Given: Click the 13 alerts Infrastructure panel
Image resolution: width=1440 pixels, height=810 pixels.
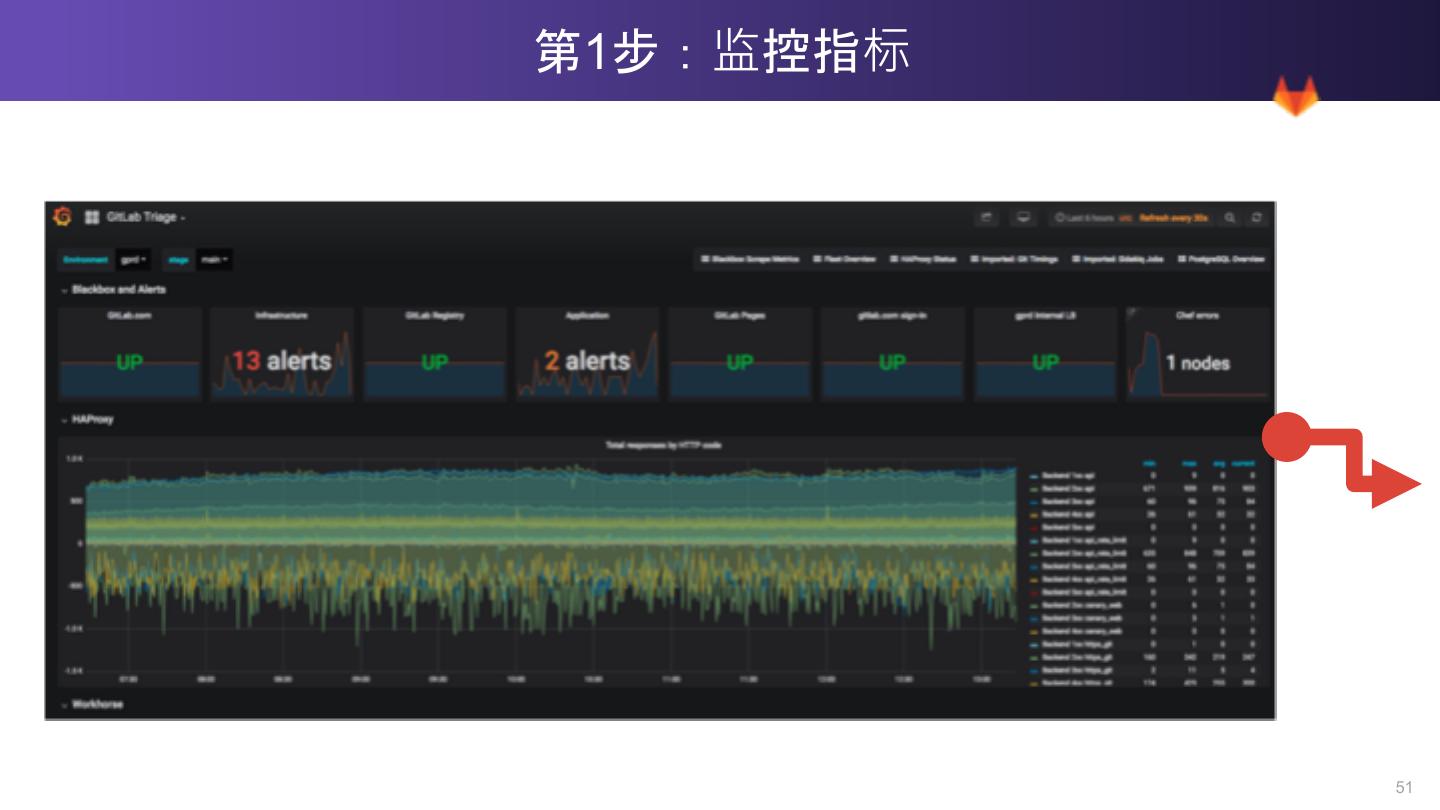Looking at the screenshot, I should click(282, 355).
